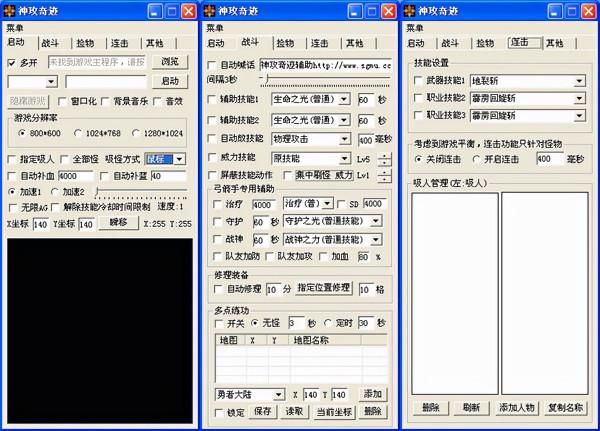Enable the 窗口化 checkbox
The height and width of the screenshot is (431, 600).
[63, 101]
